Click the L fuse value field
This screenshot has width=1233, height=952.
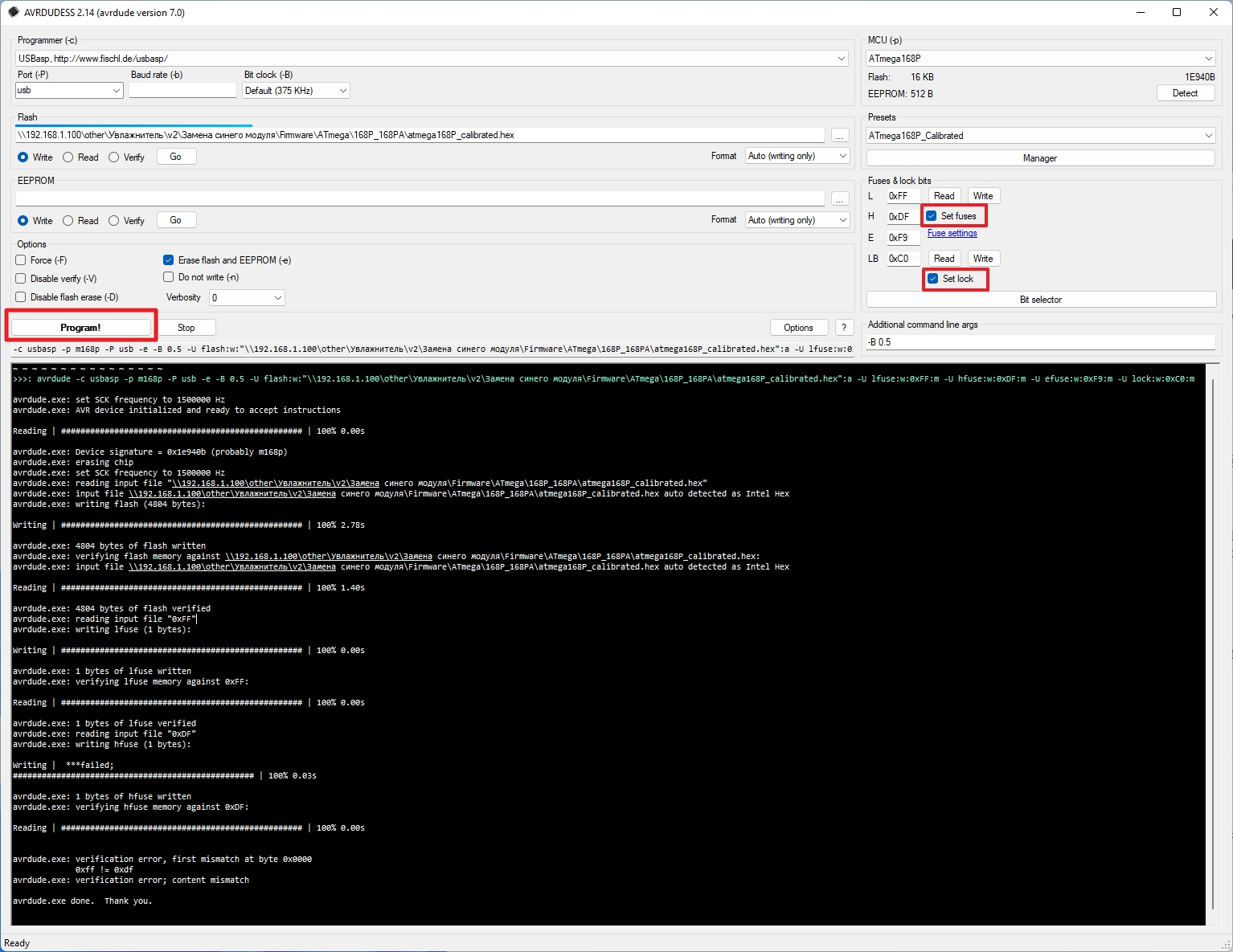pyautogui.click(x=903, y=196)
